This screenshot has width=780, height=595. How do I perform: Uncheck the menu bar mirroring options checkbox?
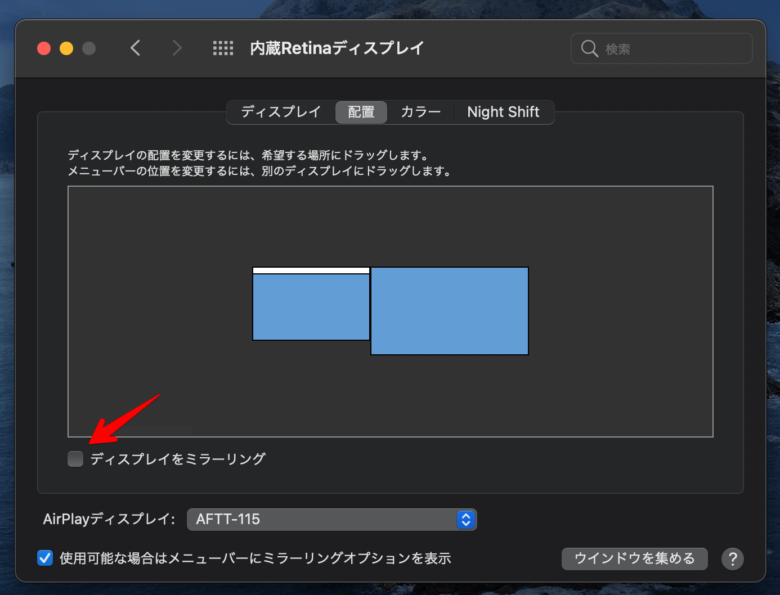[45, 558]
